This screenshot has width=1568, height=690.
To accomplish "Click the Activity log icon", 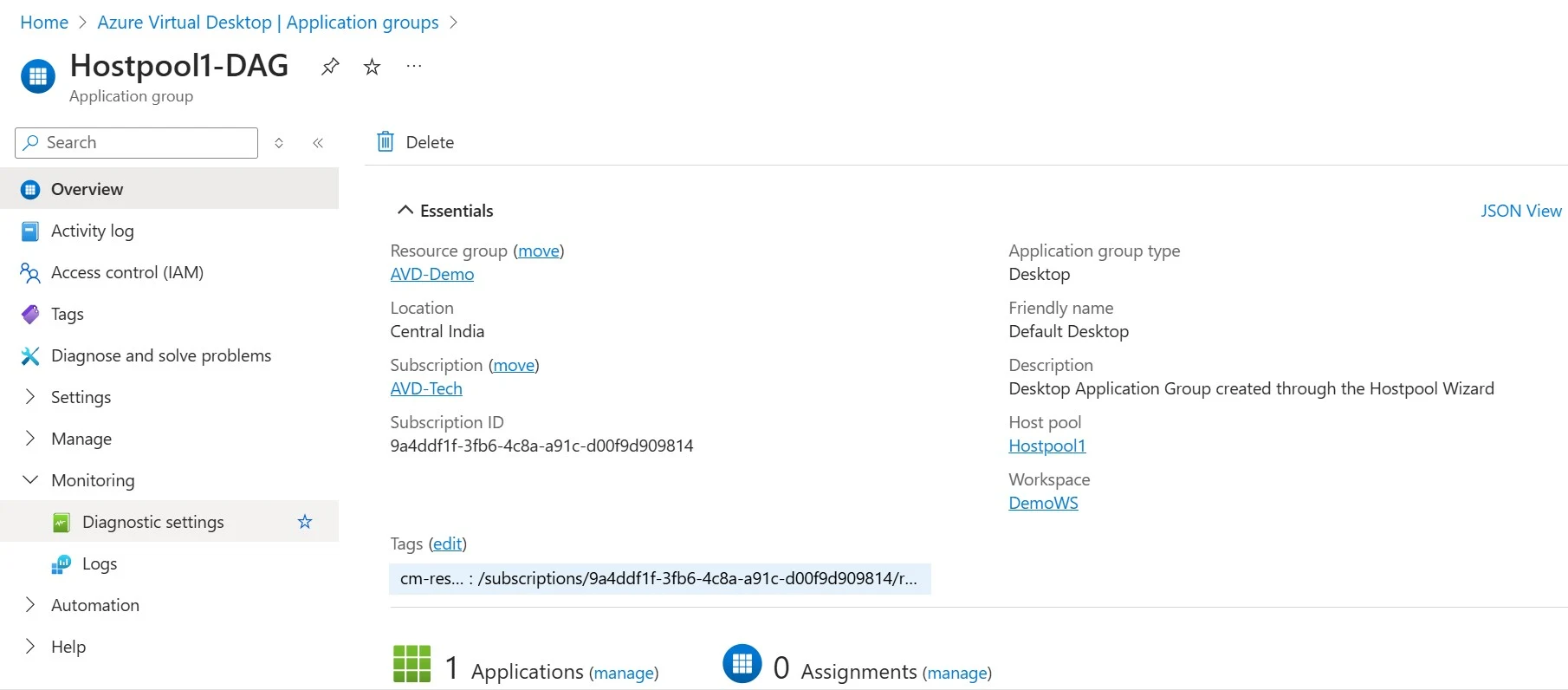I will 30,231.
